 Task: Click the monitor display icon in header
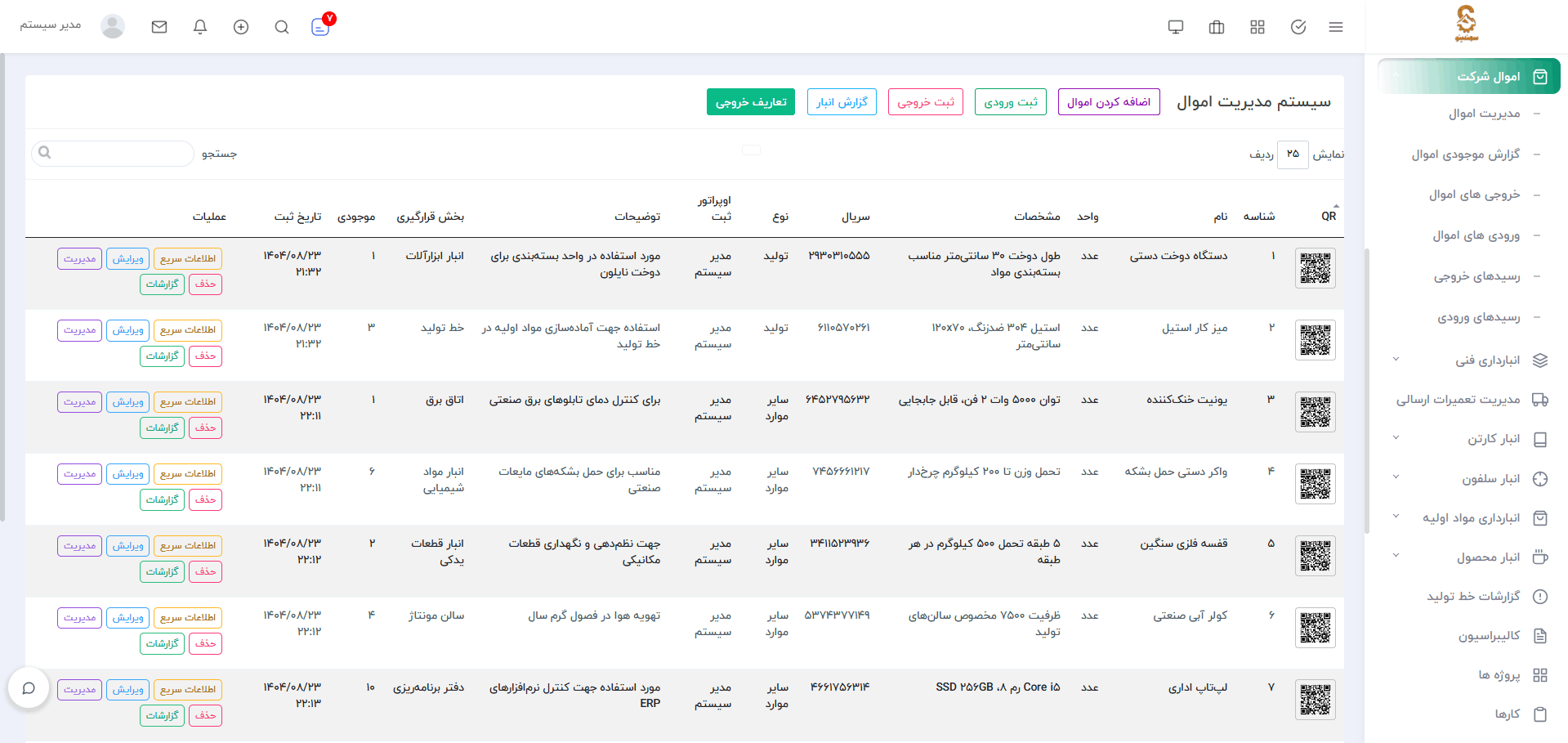click(x=1176, y=27)
